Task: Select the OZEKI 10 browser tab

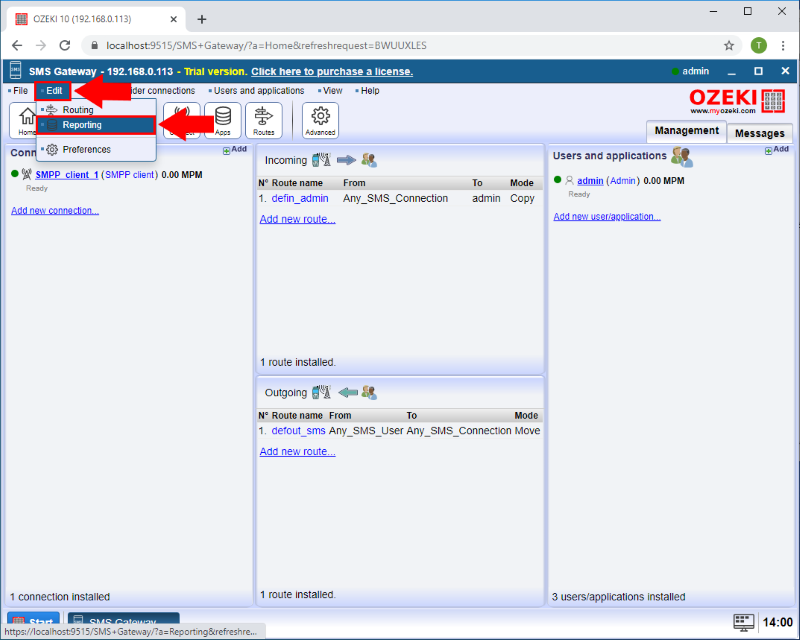Action: 96,19
